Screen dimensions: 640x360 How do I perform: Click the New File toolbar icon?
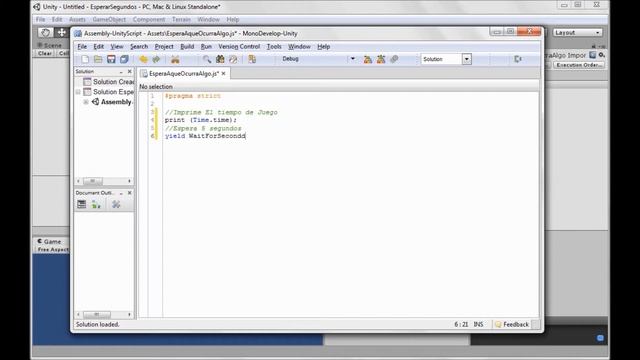click(x=85, y=59)
